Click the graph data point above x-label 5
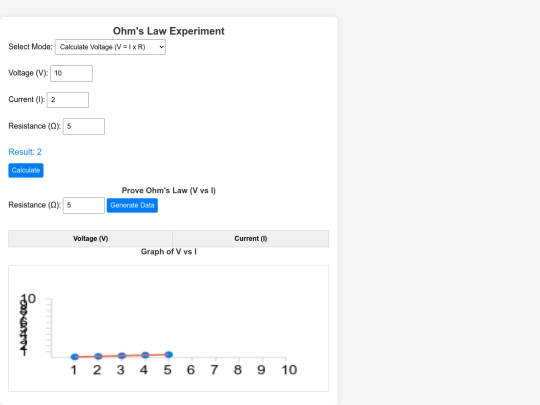 [x=168, y=354]
